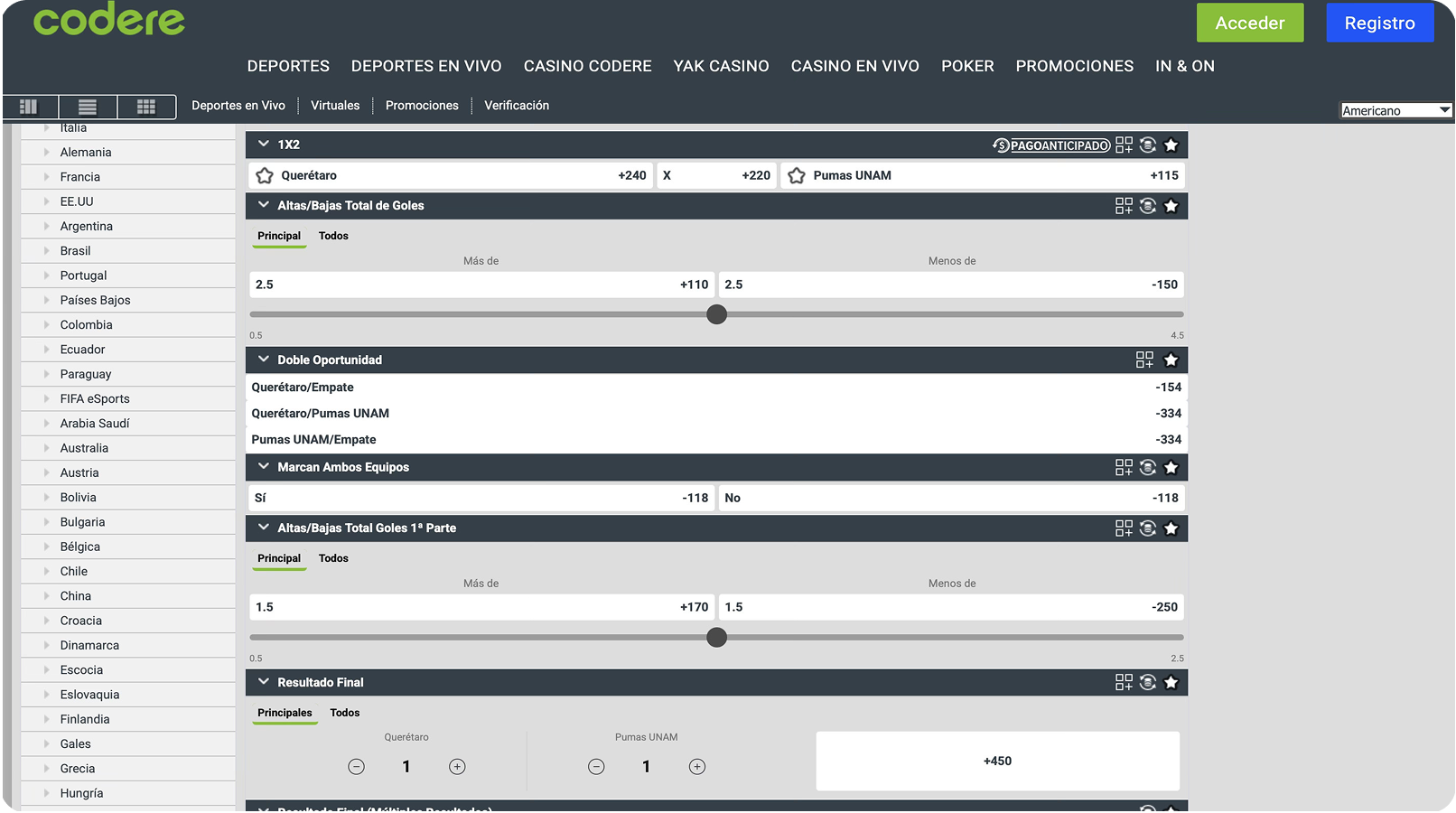Screen dimensions: 1456x813
Task: Select Querétaro/Empate -154 double chance
Action: click(x=716, y=388)
